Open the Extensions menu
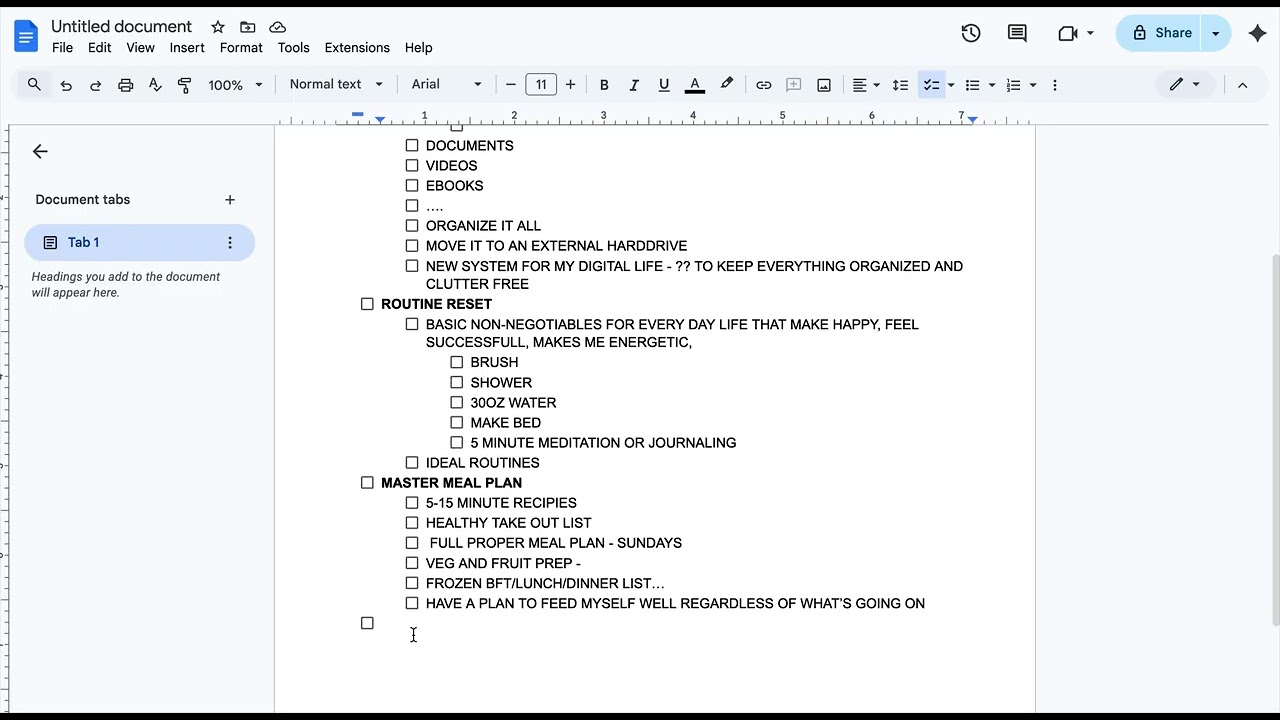This screenshot has height=720, width=1280. click(357, 48)
